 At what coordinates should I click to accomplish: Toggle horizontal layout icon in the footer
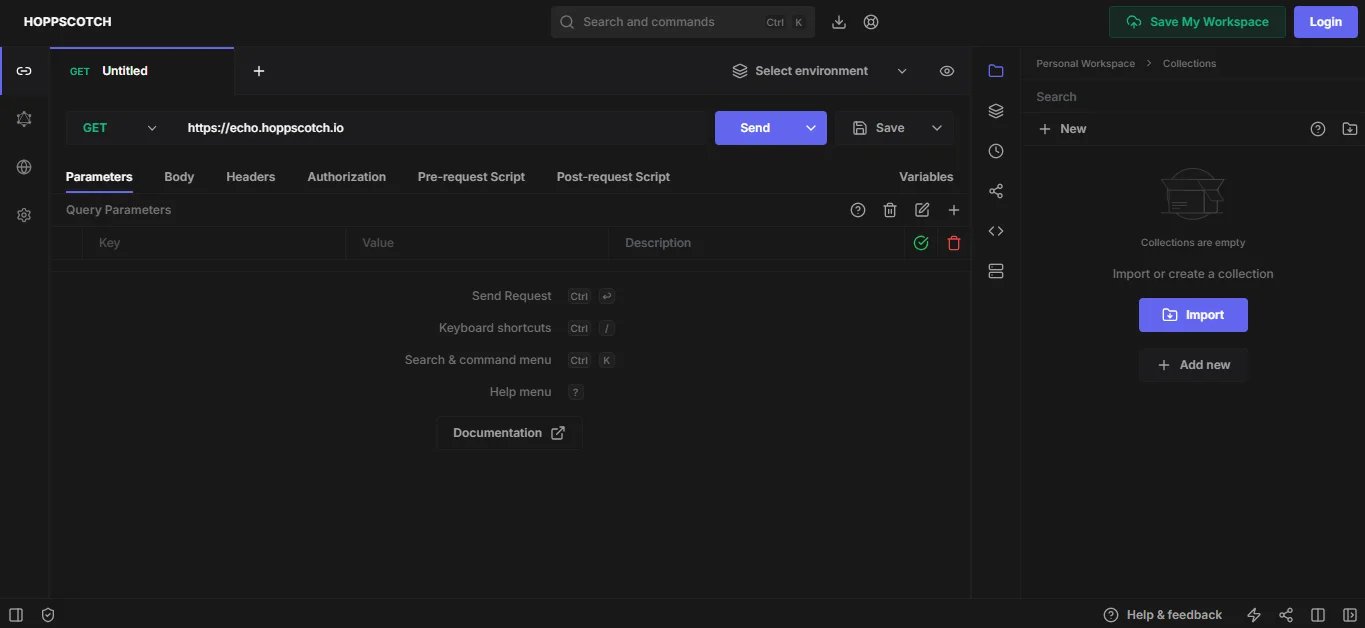click(1318, 615)
